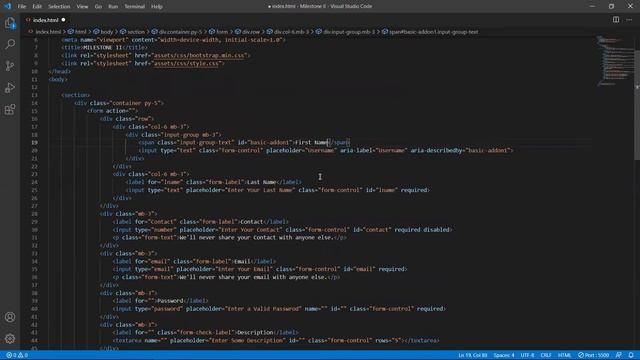Open the View menu

coord(82,7)
